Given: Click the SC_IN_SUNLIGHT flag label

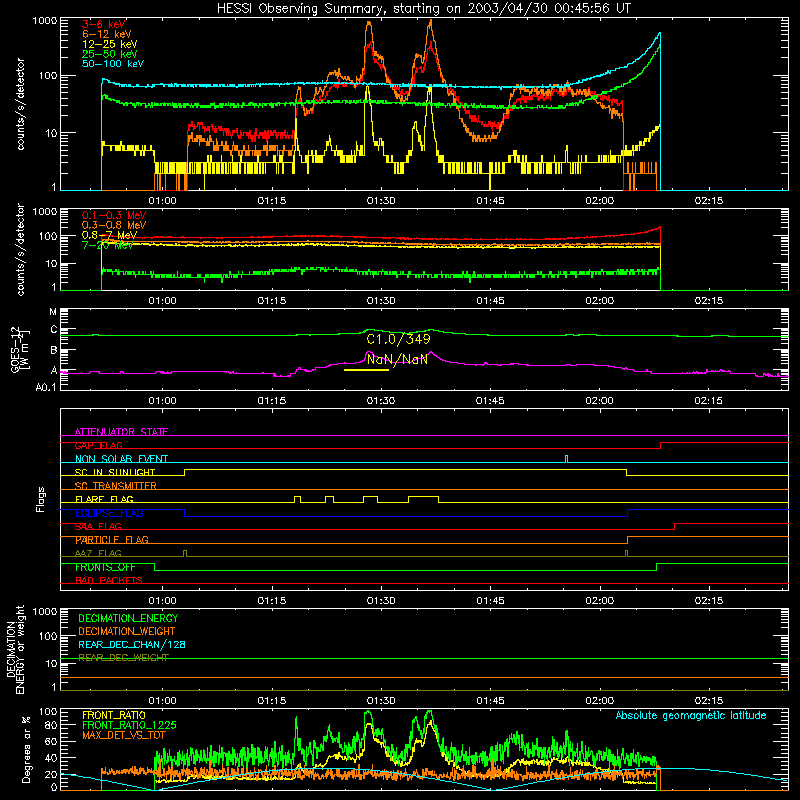Looking at the screenshot, I should click(x=115, y=472).
